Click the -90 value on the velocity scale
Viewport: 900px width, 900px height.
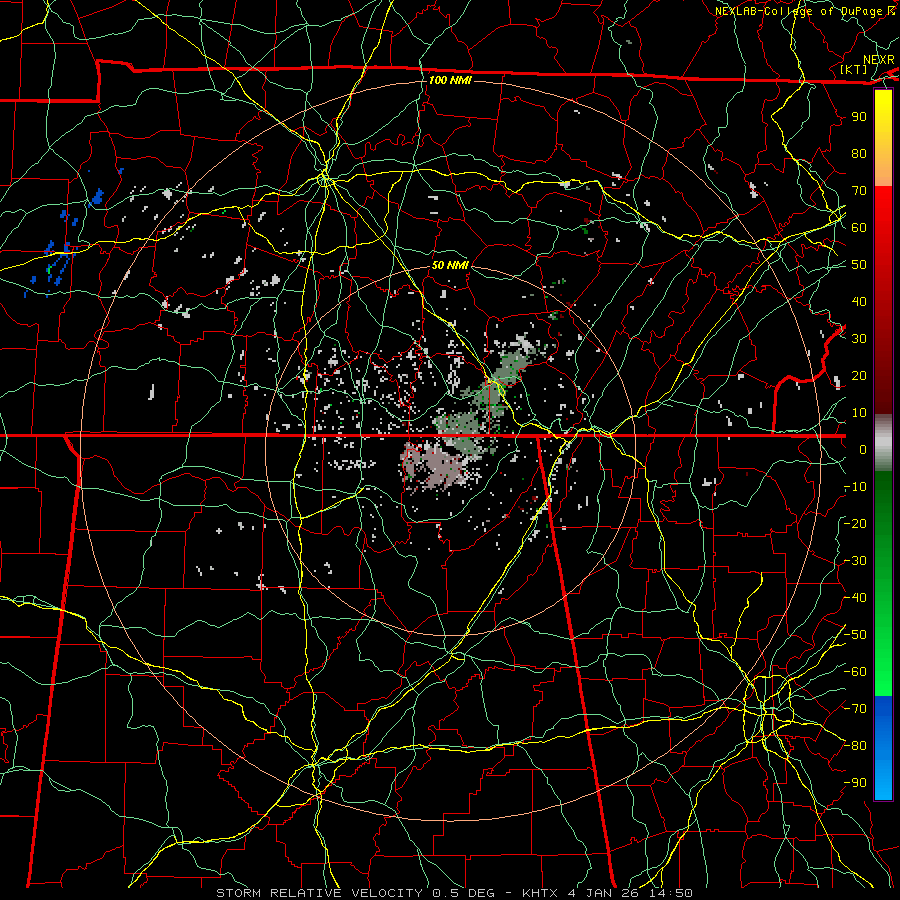855,783
